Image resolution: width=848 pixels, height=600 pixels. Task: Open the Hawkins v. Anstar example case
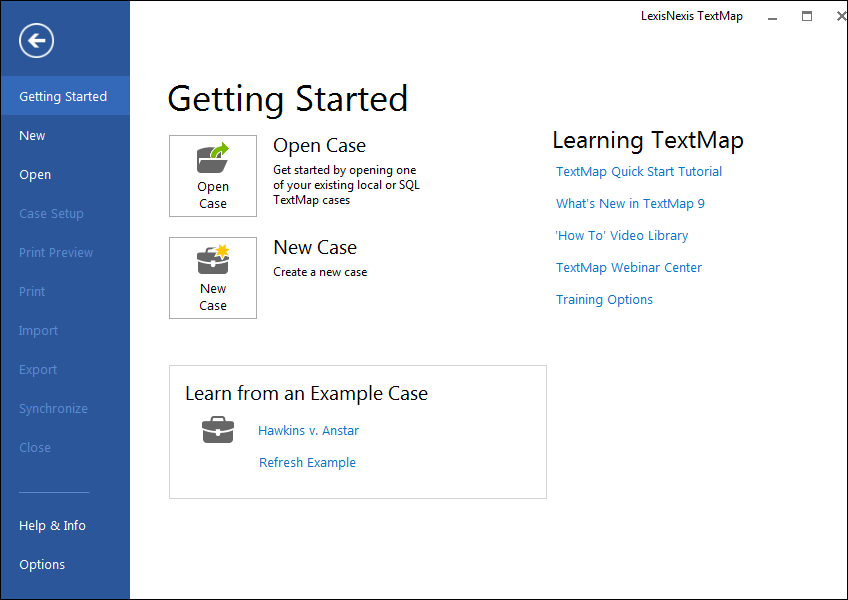(x=308, y=430)
